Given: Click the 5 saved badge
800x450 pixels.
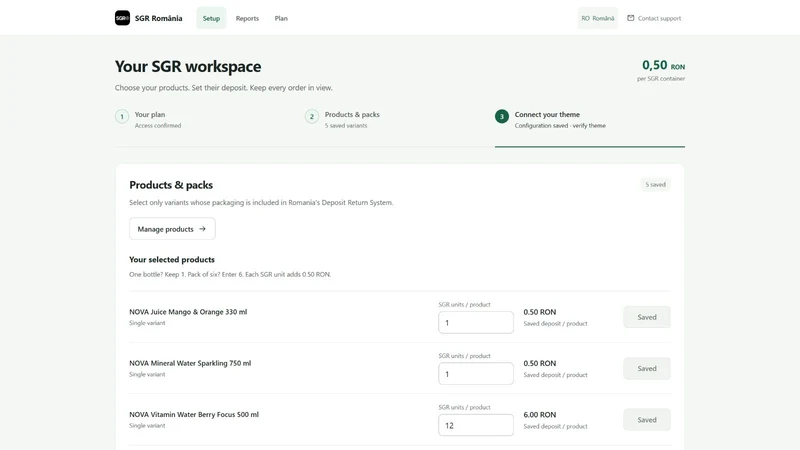Looking at the screenshot, I should point(655,184).
